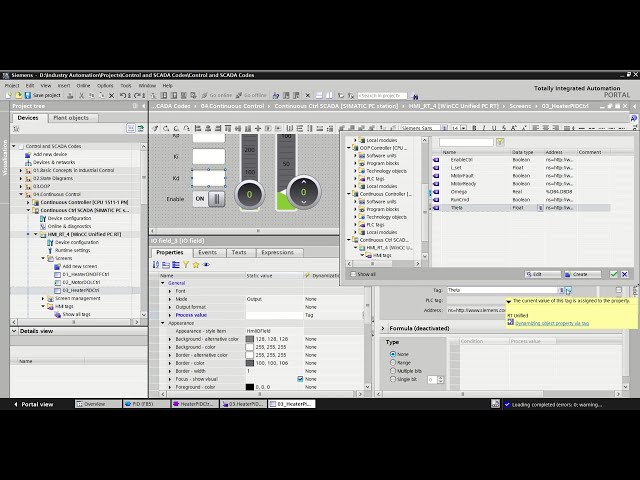Click the Print icon in main toolbar
This screenshot has height=480, width=640.
70,96
